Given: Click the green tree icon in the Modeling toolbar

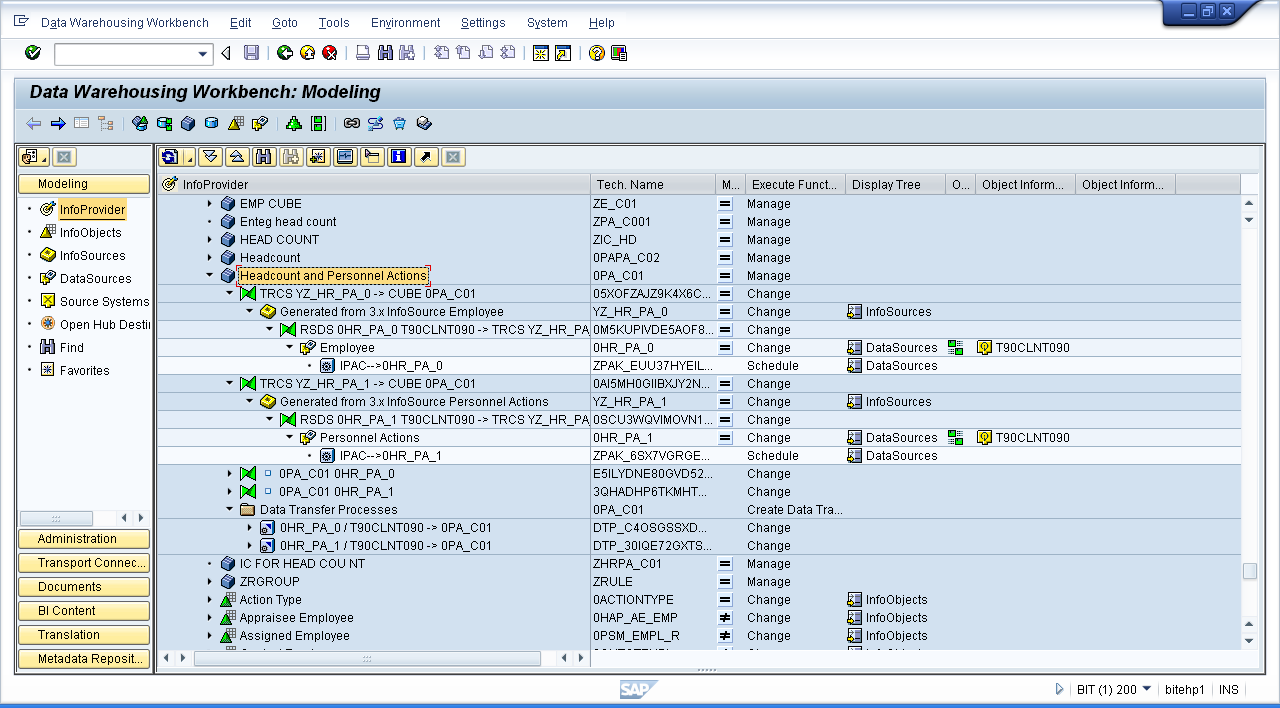Looking at the screenshot, I should [x=293, y=123].
